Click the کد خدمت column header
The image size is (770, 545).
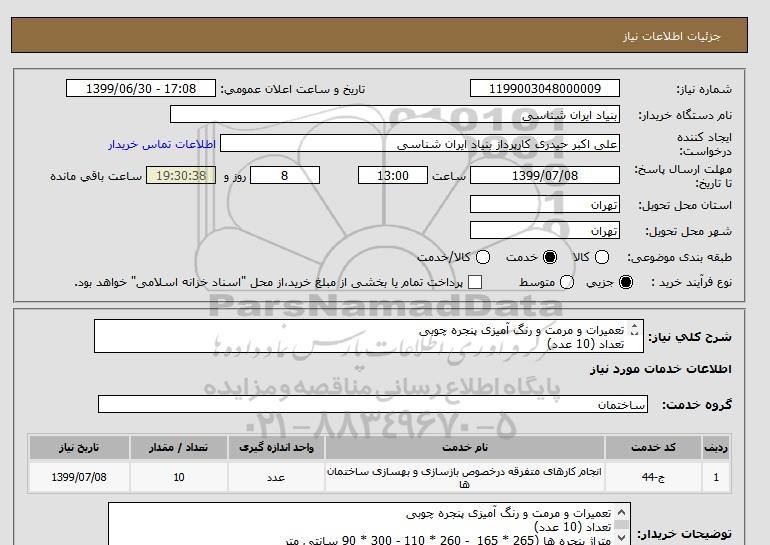coord(653,448)
